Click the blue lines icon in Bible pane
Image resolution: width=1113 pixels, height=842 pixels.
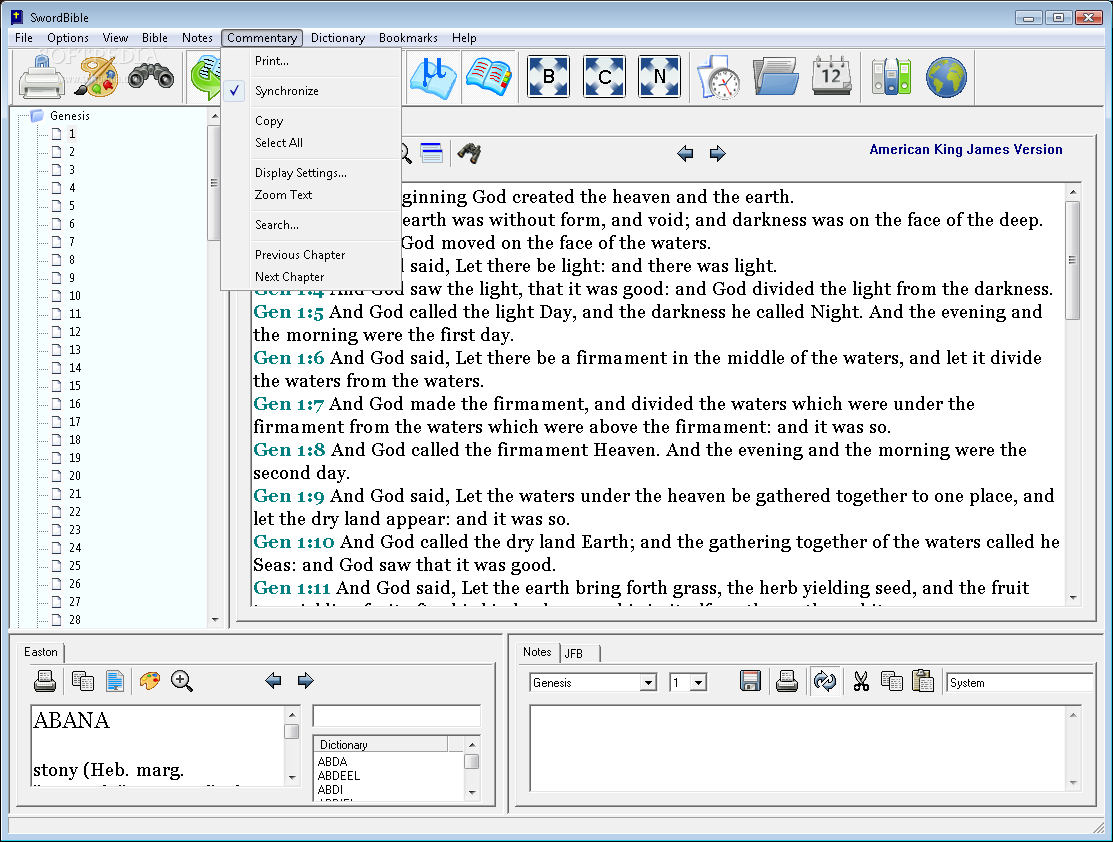point(432,153)
